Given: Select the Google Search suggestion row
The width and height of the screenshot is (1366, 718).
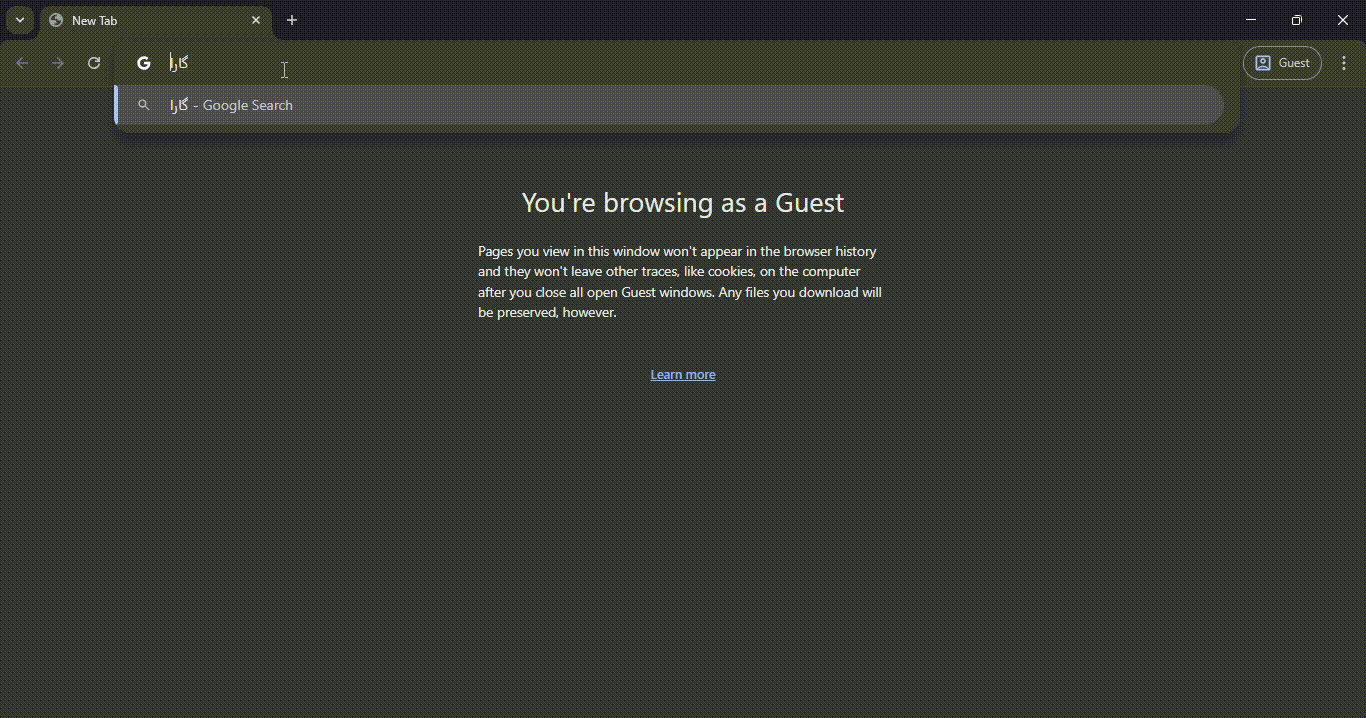Looking at the screenshot, I should (668, 105).
